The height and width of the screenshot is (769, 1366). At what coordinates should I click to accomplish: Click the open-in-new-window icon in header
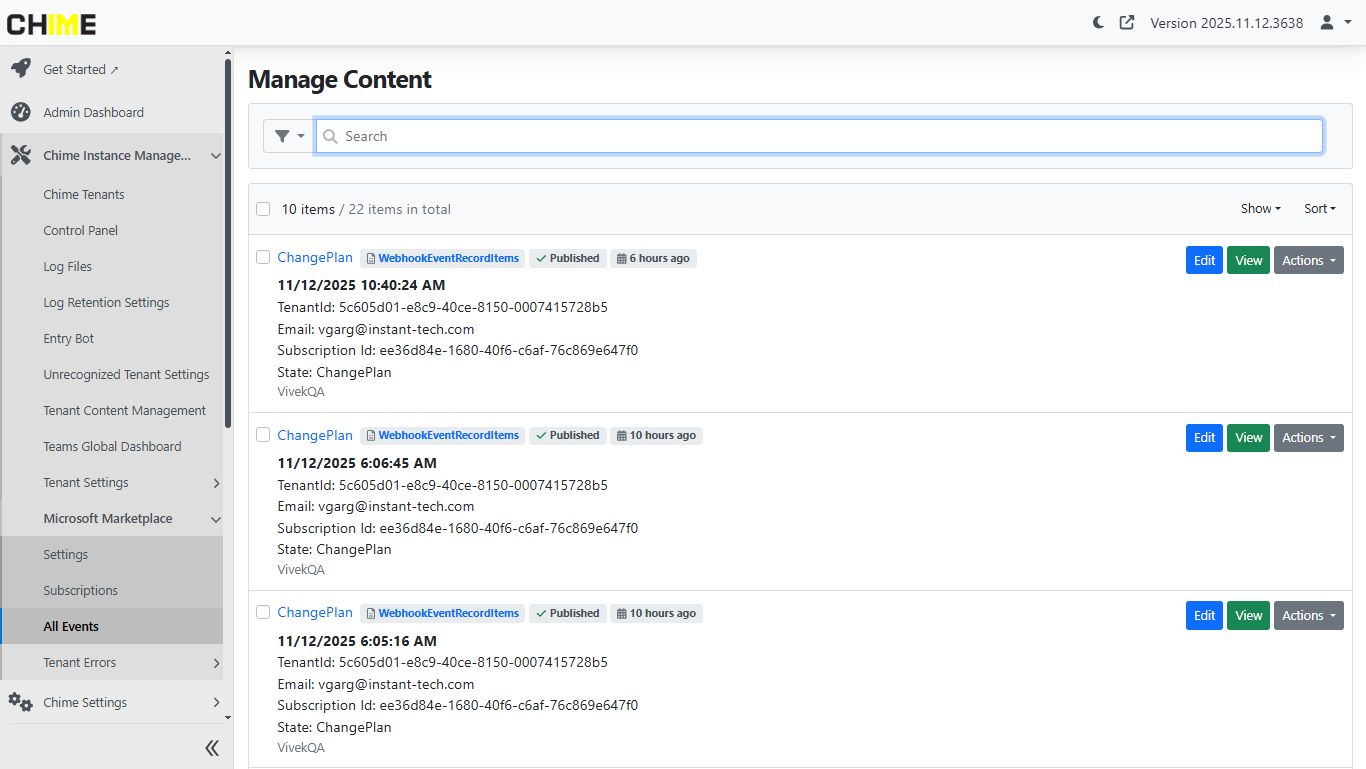pos(1127,22)
